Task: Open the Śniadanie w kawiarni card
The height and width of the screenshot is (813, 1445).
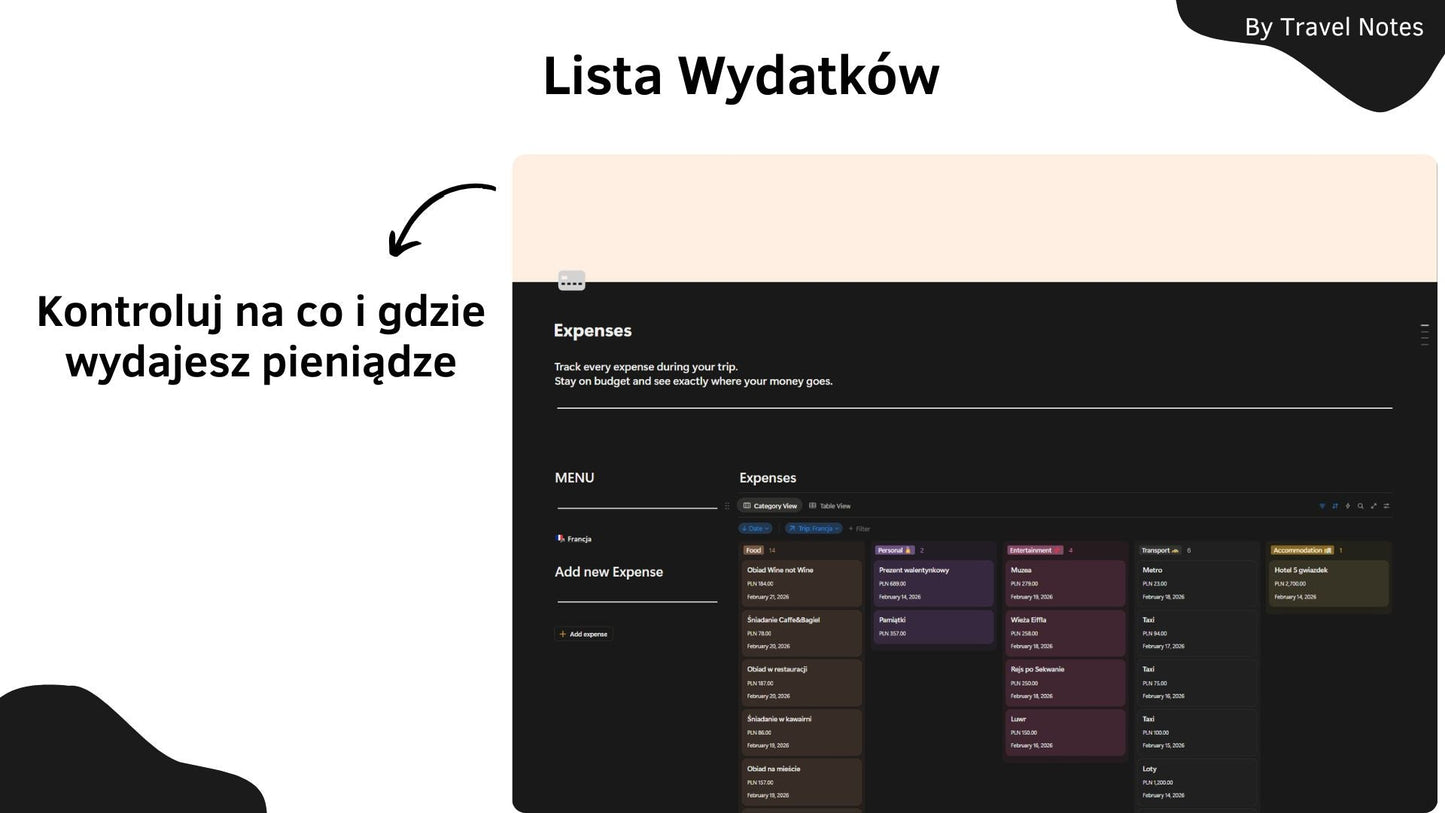Action: tap(801, 732)
